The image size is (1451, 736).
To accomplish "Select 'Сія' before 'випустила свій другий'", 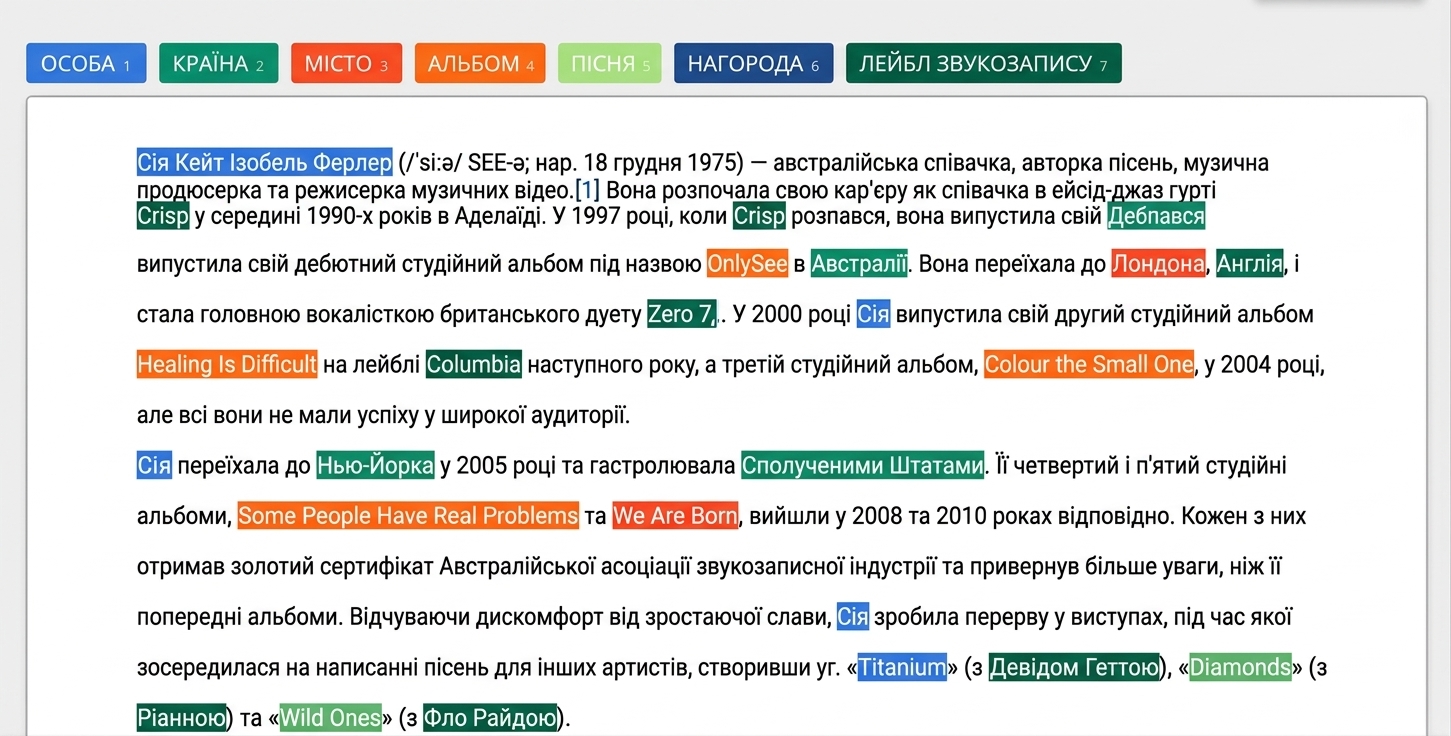I will click(x=873, y=314).
